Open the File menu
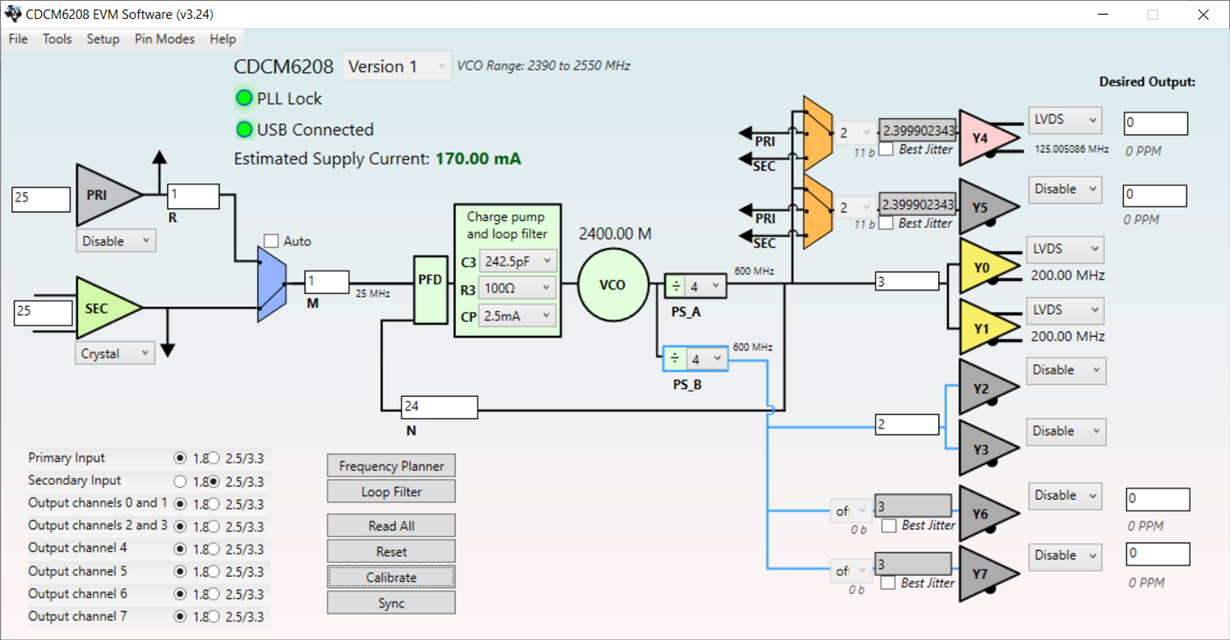 pos(18,39)
